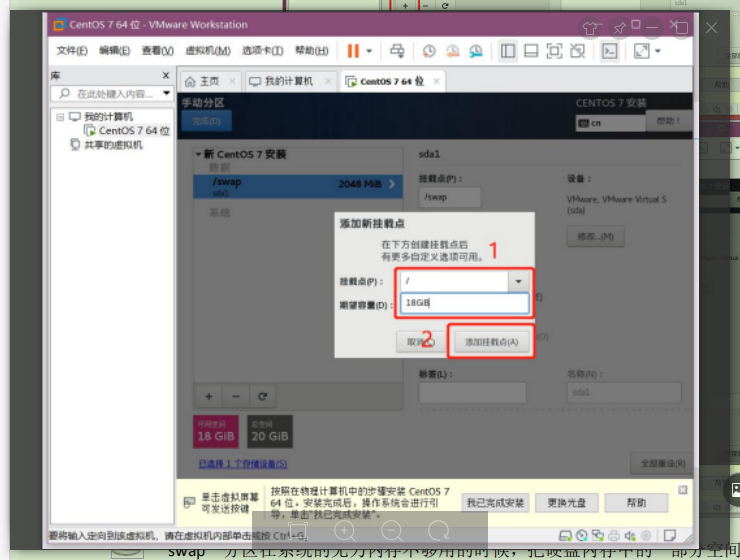
Task: Click the stretch guest display icon
Action: click(x=641, y=51)
